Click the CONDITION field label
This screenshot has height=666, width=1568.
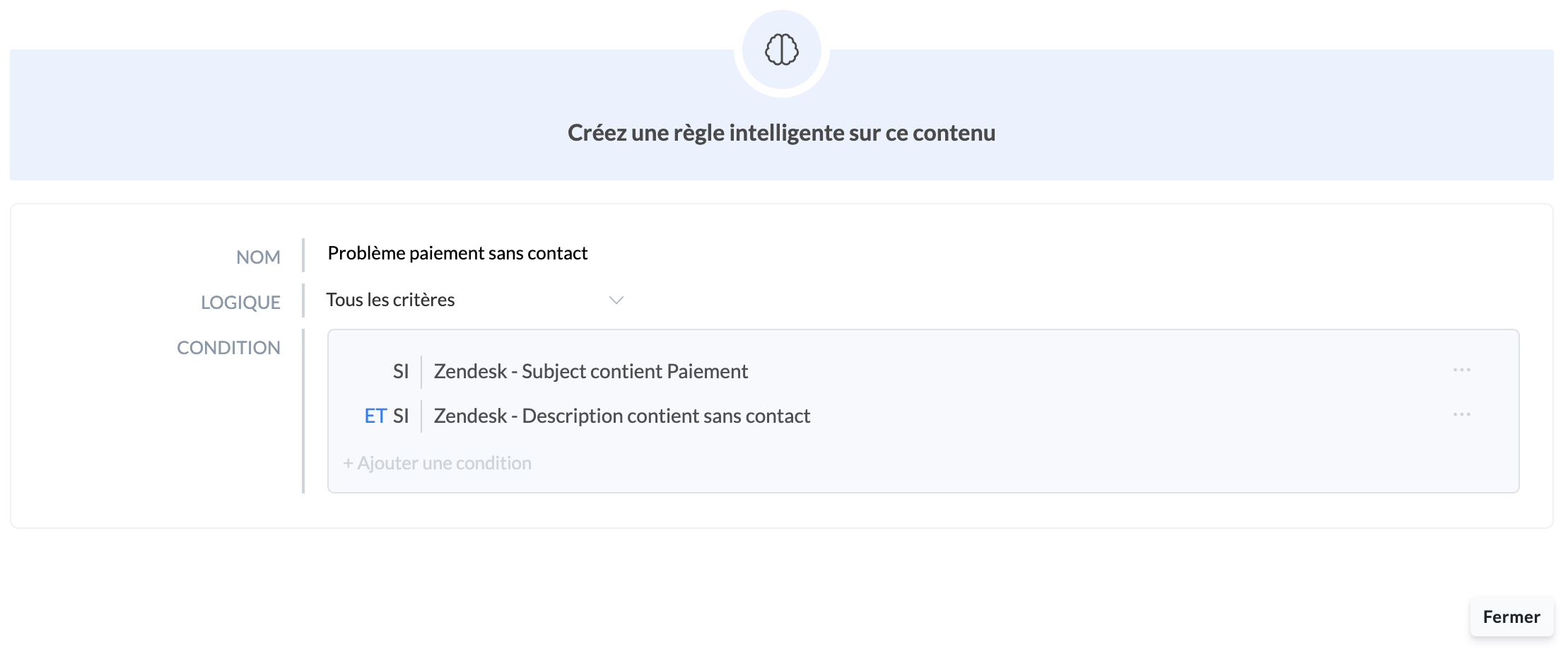(228, 348)
